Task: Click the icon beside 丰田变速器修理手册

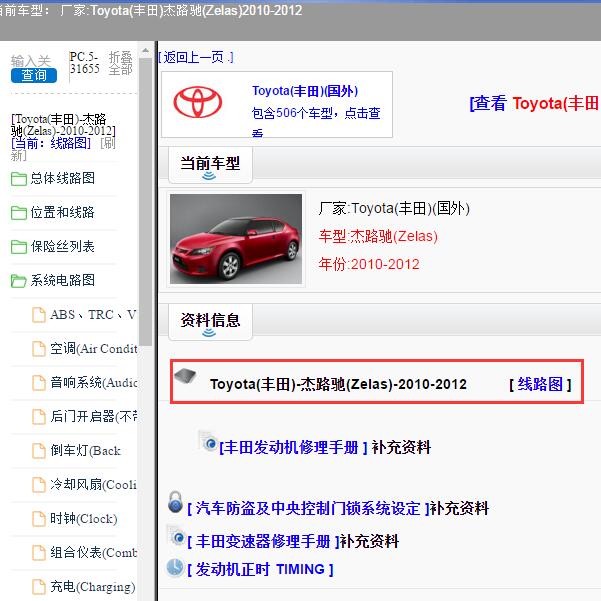Action: [176, 536]
